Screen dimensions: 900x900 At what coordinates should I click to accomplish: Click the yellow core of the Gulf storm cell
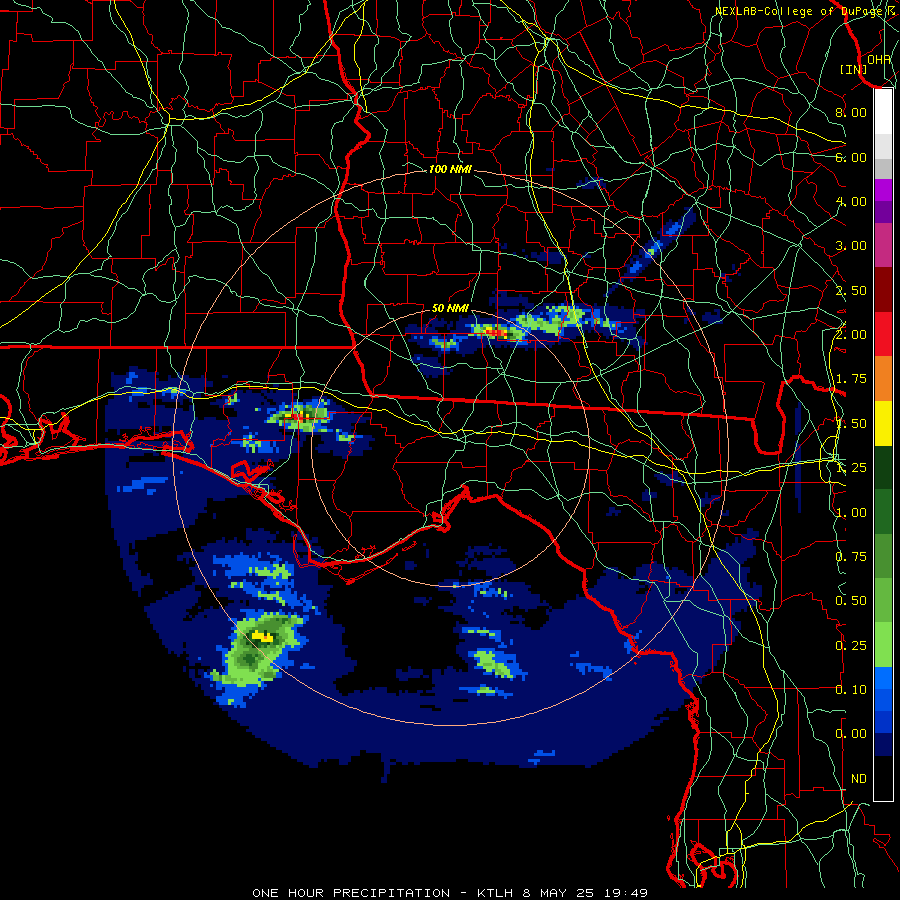(x=263, y=637)
